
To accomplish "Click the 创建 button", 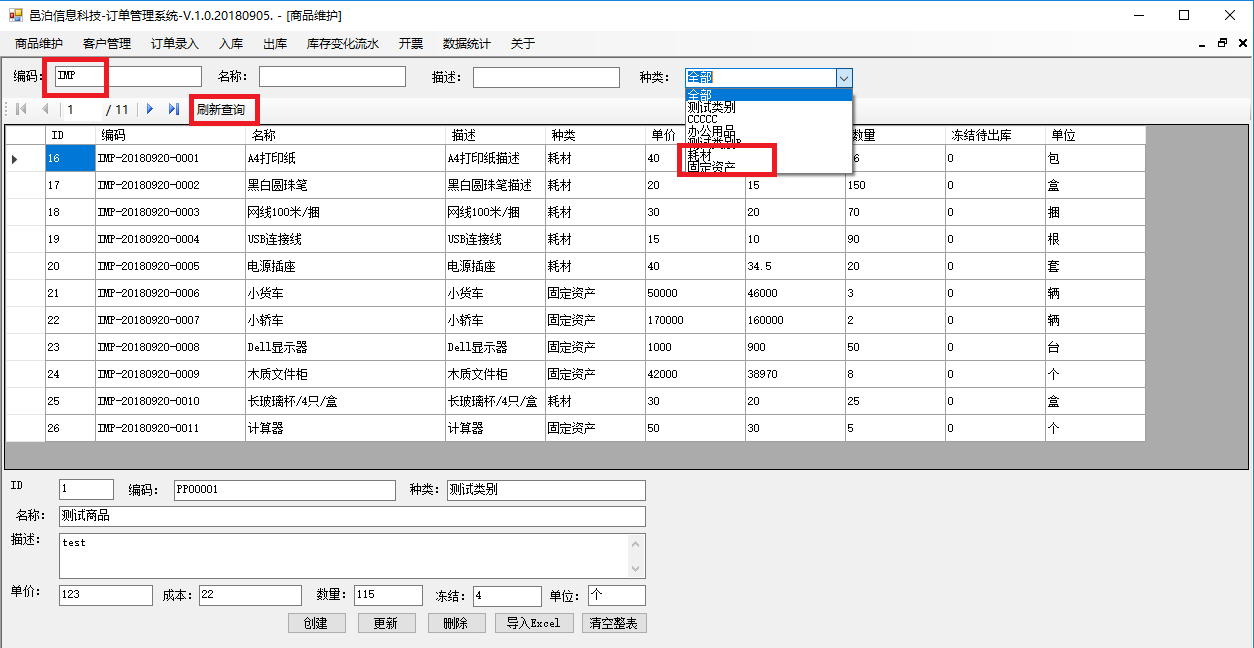I will click(x=317, y=623).
